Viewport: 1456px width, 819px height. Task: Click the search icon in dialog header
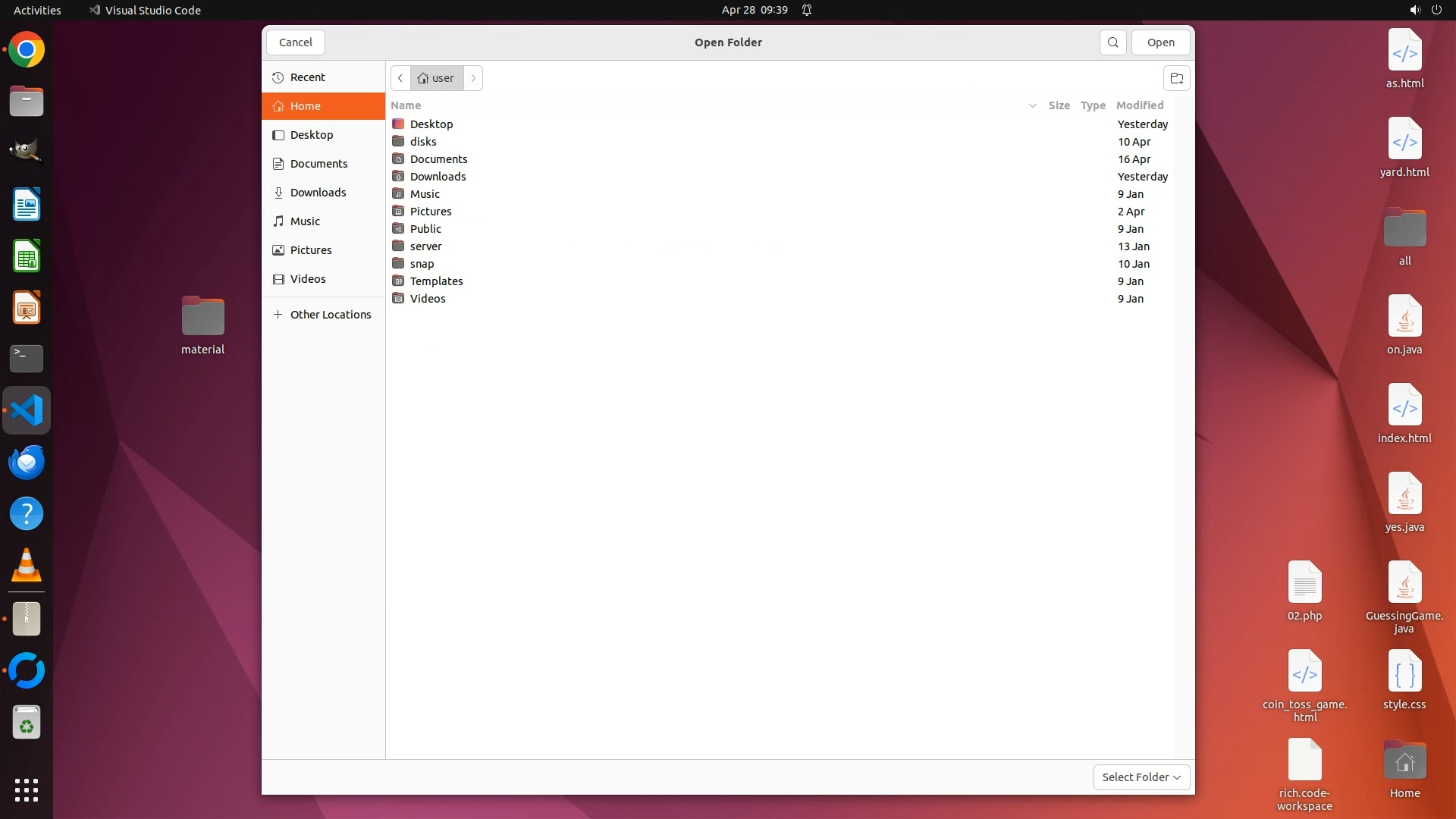coord(1112,42)
